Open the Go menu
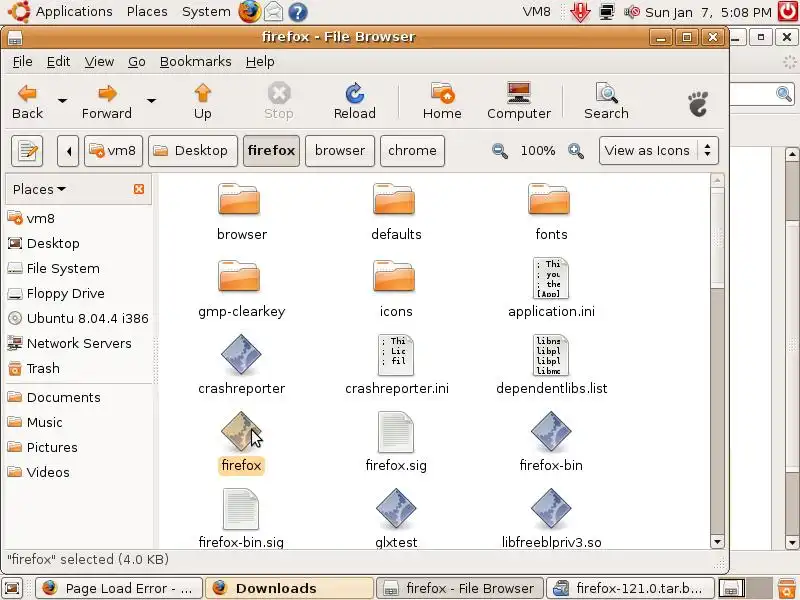 point(137,62)
